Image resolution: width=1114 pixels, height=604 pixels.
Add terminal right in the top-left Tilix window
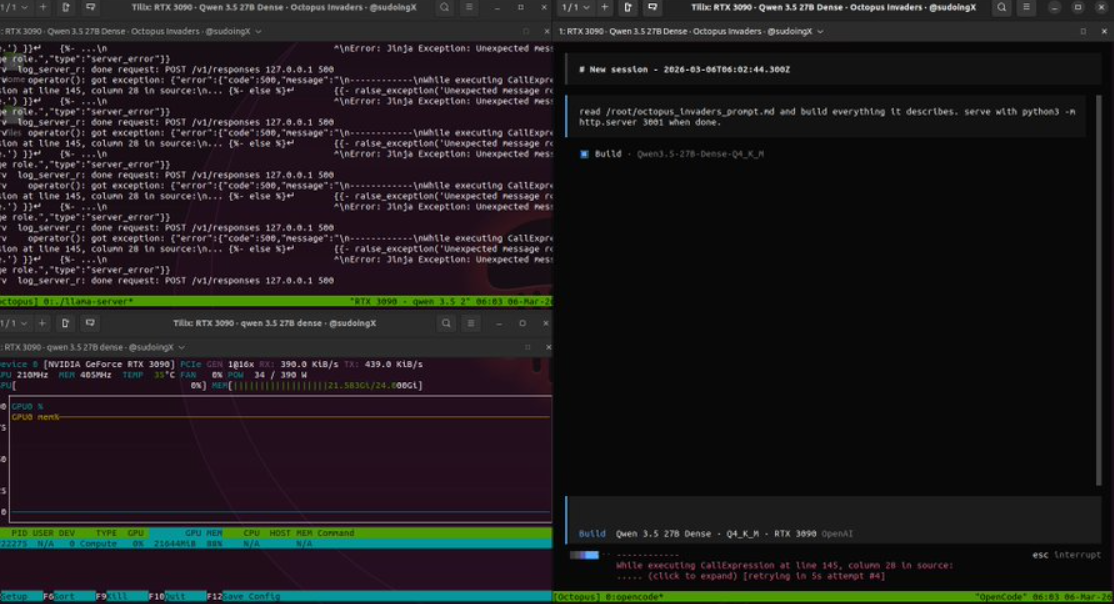pos(65,7)
